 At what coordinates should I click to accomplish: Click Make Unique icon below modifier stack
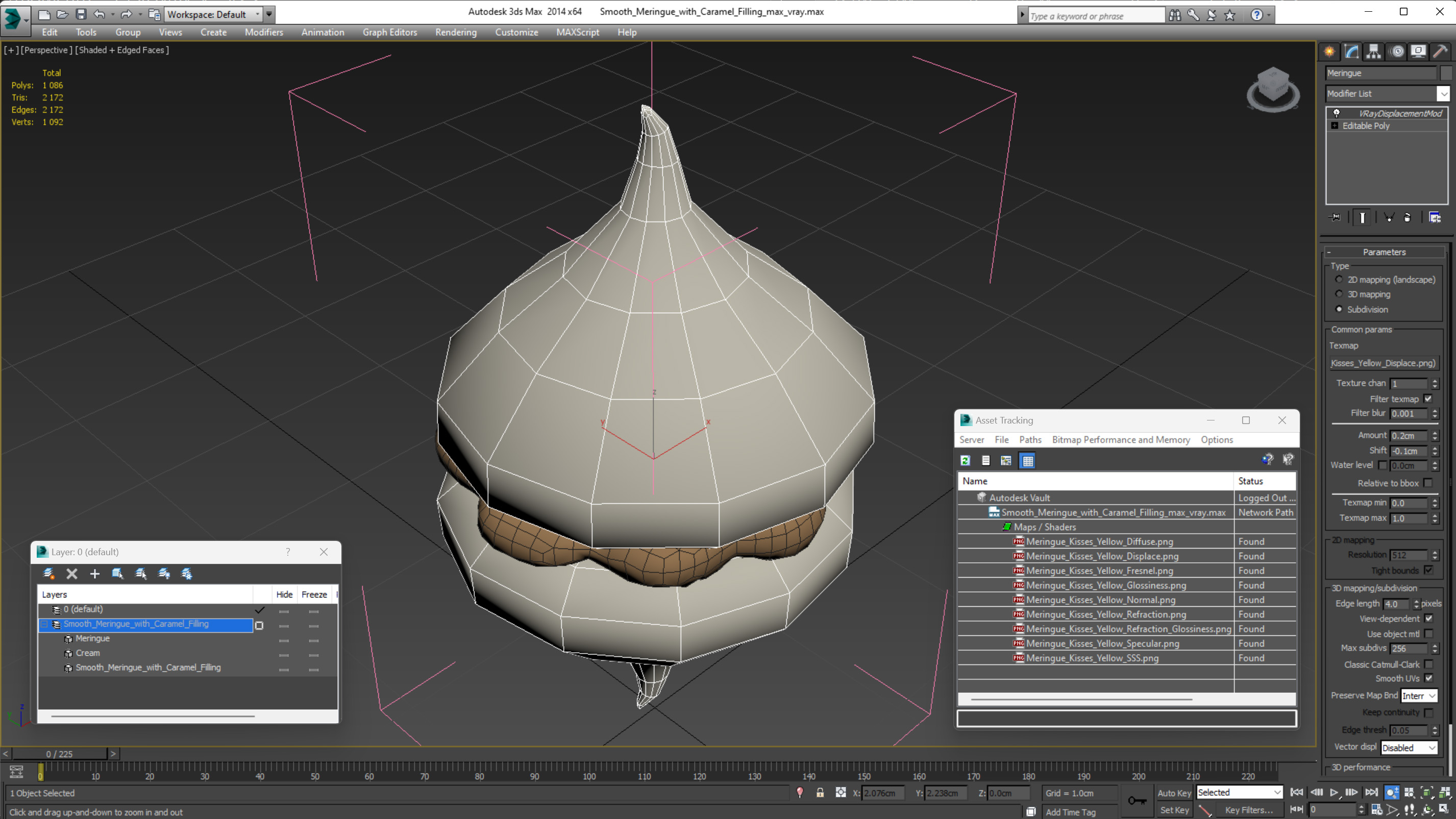pos(1389,217)
